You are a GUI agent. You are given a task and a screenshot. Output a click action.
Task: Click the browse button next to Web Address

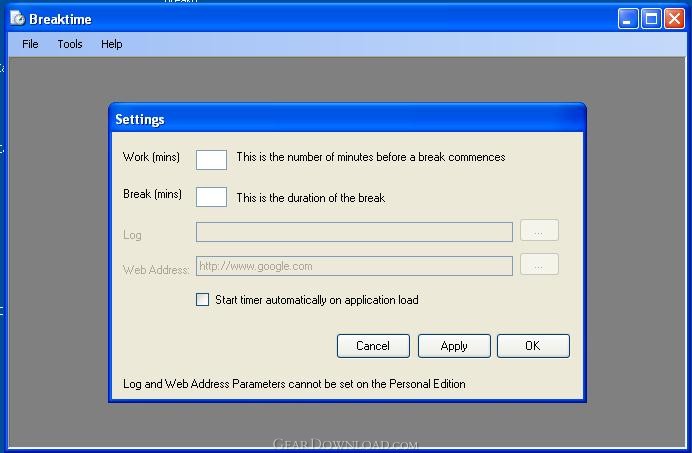pyautogui.click(x=539, y=264)
